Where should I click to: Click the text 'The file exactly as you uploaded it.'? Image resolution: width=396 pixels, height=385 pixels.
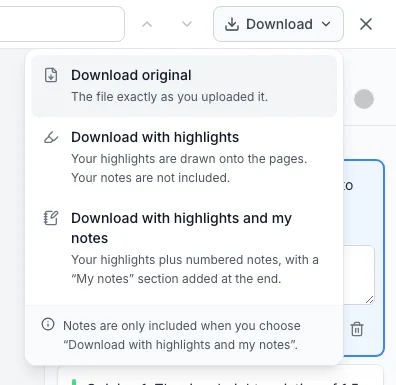(169, 97)
